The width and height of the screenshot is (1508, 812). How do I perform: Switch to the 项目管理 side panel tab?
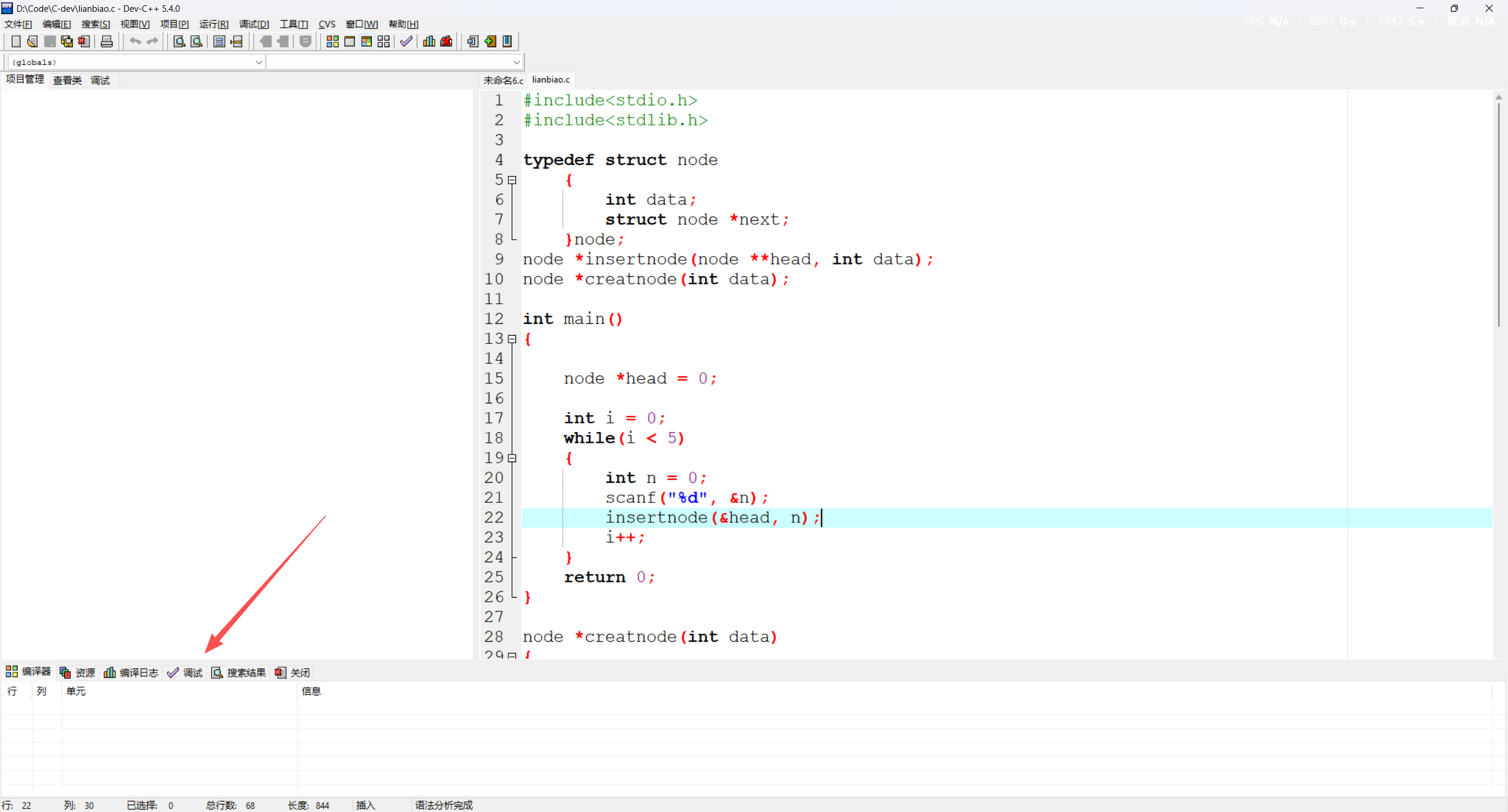(25, 79)
